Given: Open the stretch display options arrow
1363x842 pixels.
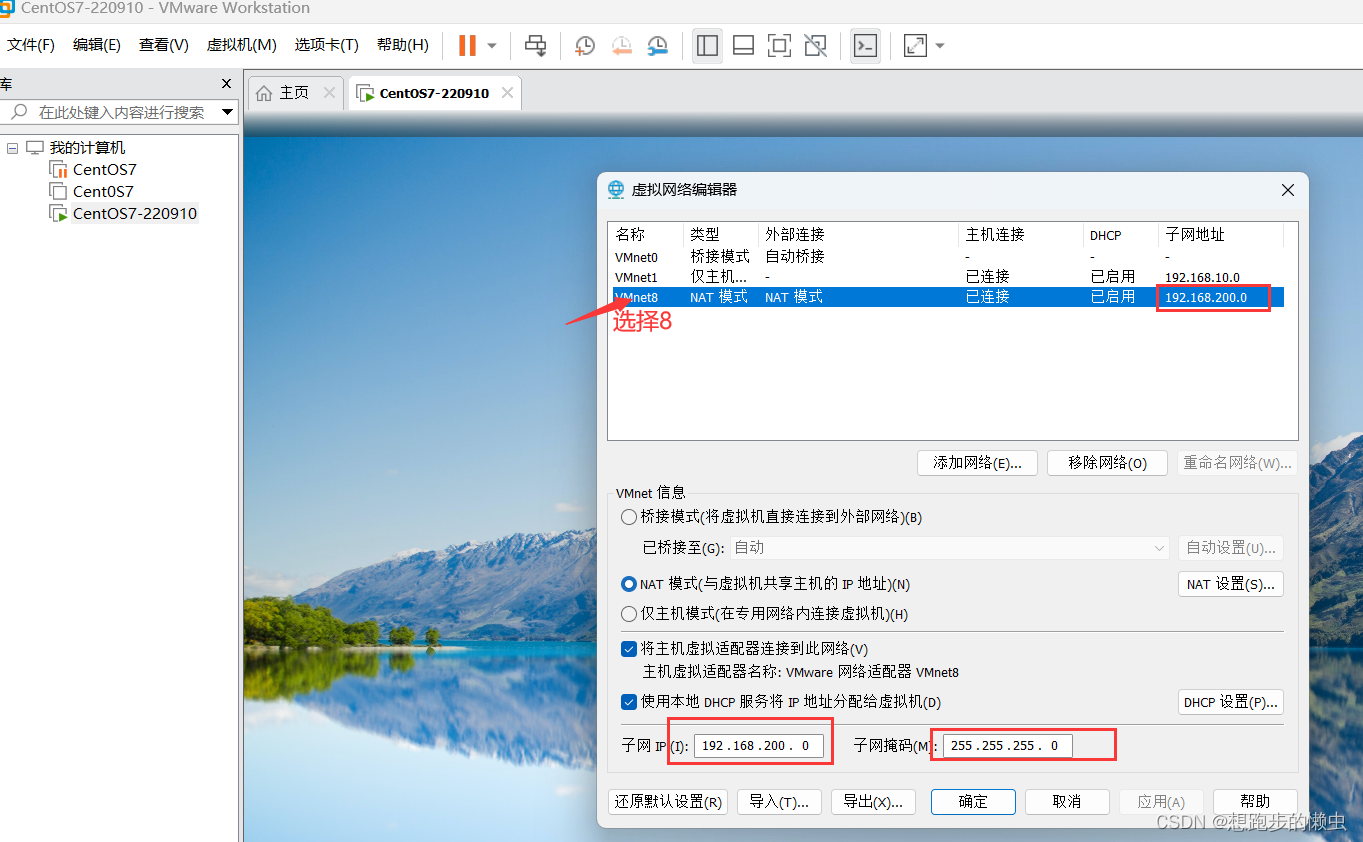Looking at the screenshot, I should point(940,46).
